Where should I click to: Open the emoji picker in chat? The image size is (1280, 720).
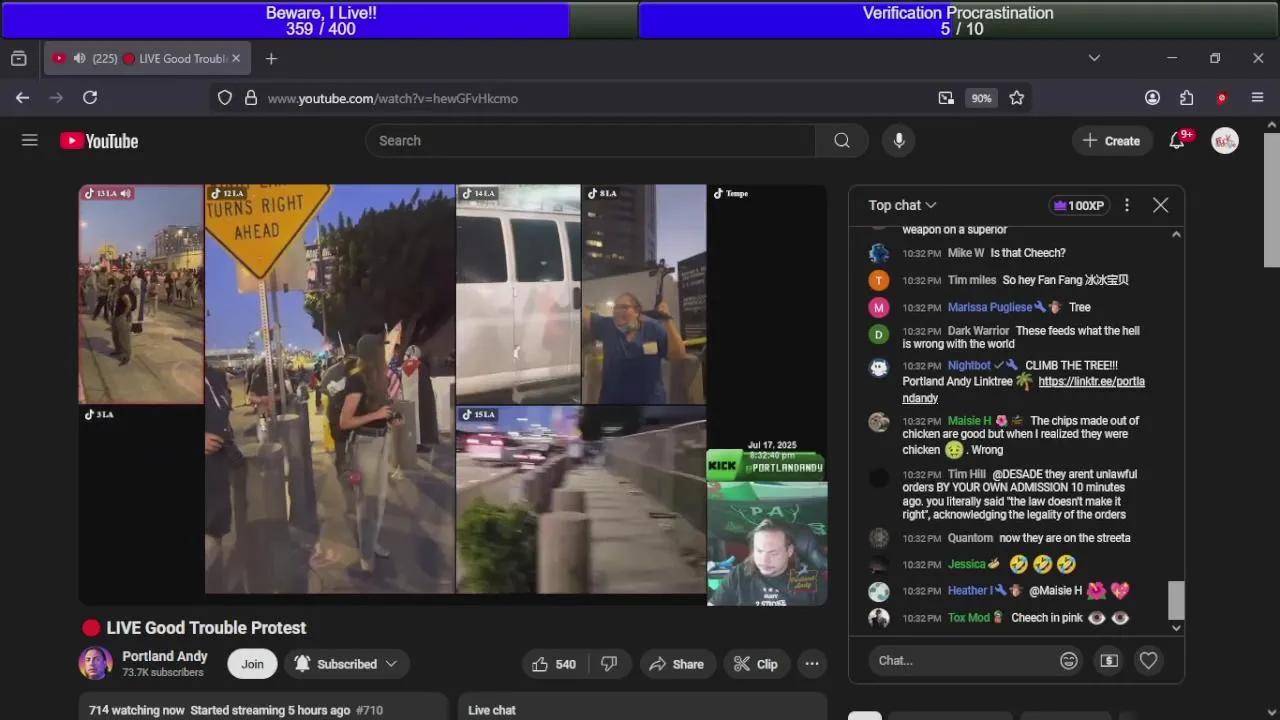1069,660
